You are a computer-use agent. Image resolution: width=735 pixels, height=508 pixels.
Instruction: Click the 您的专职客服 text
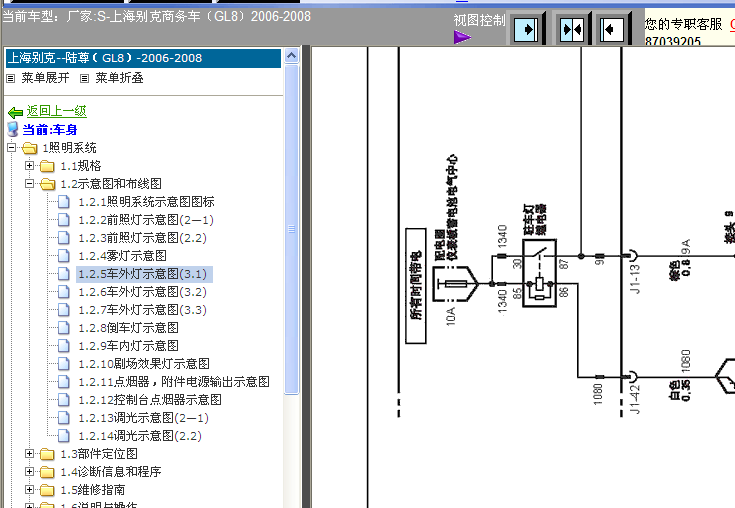point(683,24)
